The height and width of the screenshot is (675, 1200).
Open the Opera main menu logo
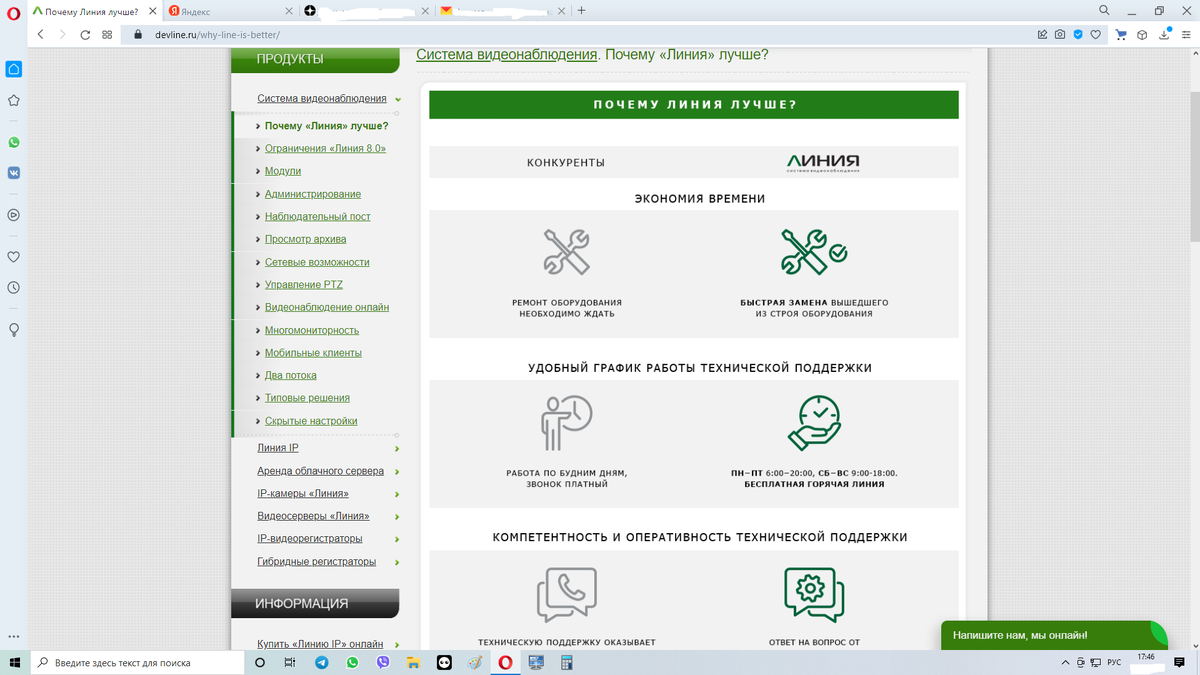(14, 11)
